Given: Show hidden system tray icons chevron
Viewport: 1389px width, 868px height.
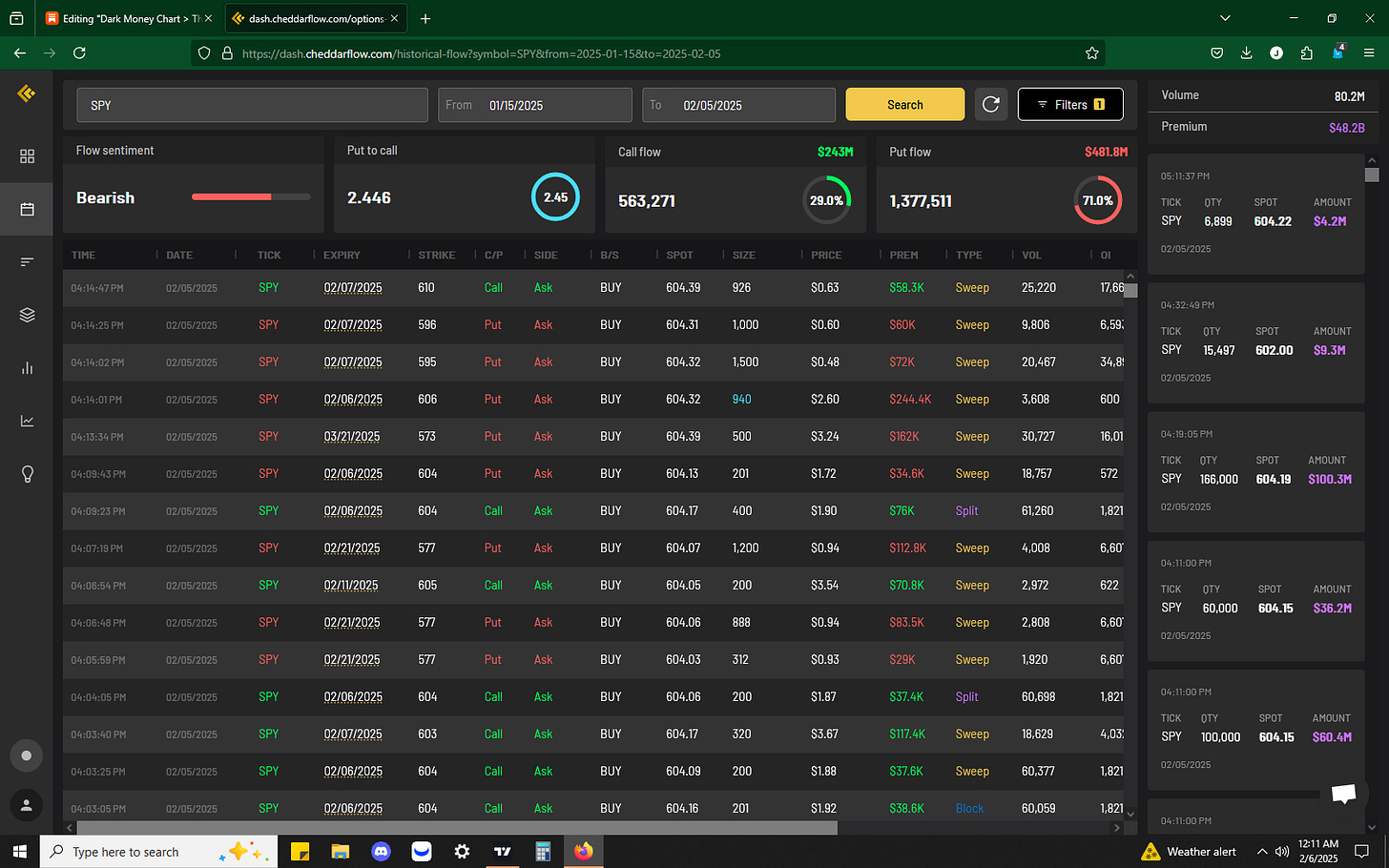Looking at the screenshot, I should (x=1262, y=851).
